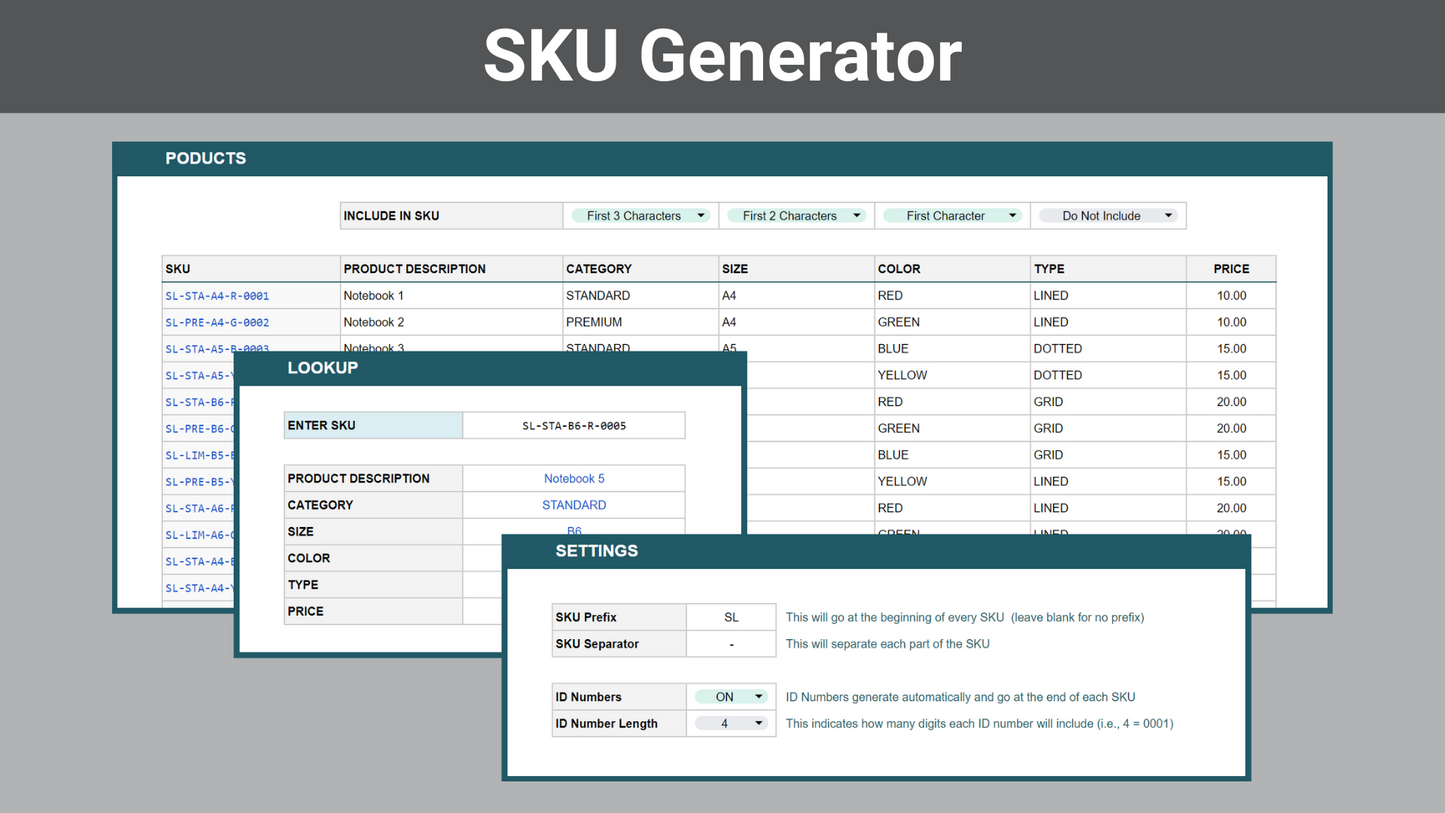
Task: Click the SETTINGS panel title
Action: [596, 551]
